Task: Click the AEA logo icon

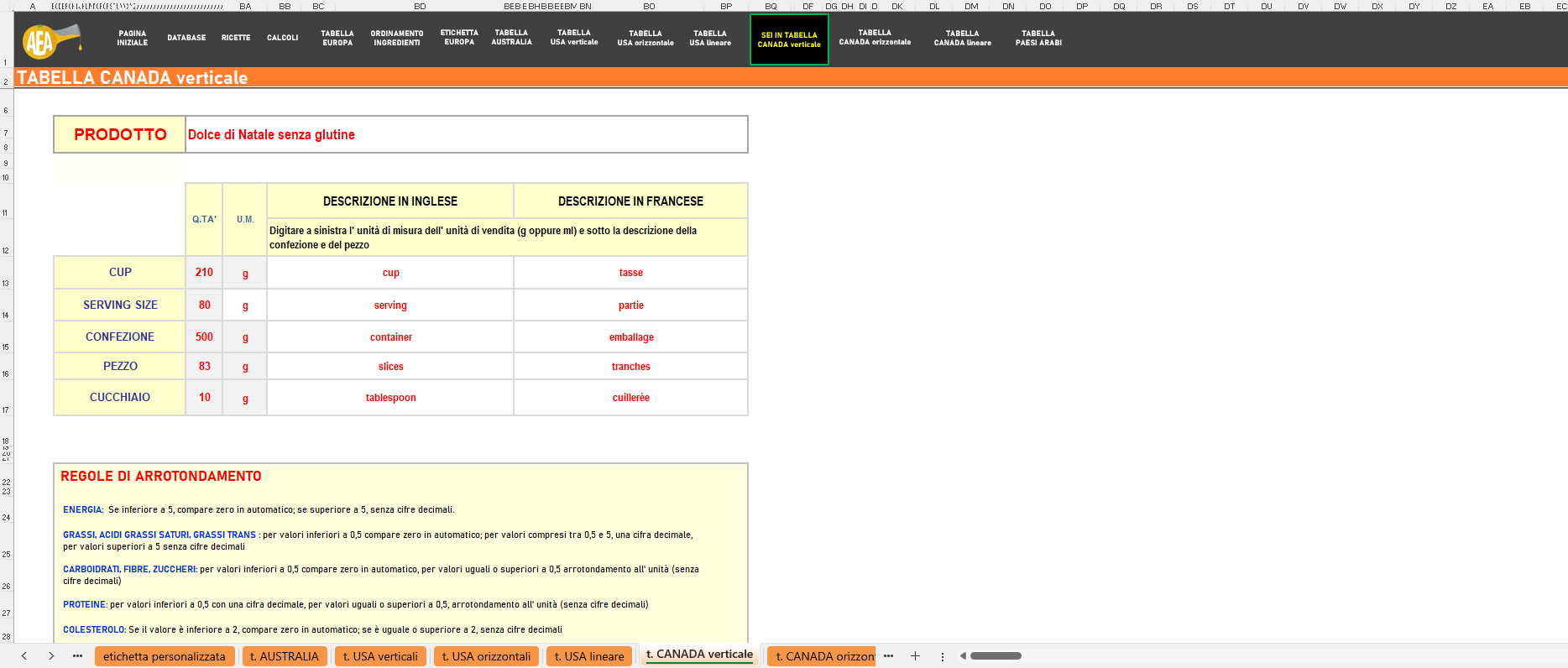Action: click(50, 39)
